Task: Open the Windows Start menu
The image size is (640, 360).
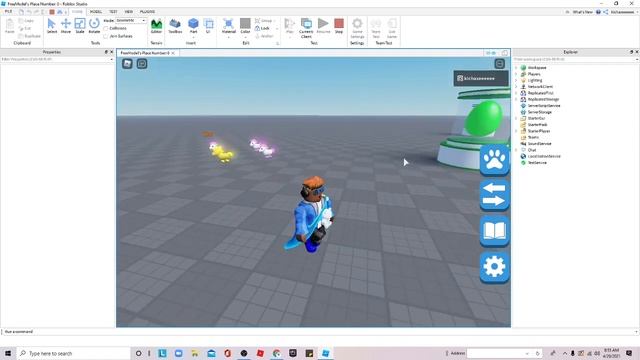Action: 8,353
